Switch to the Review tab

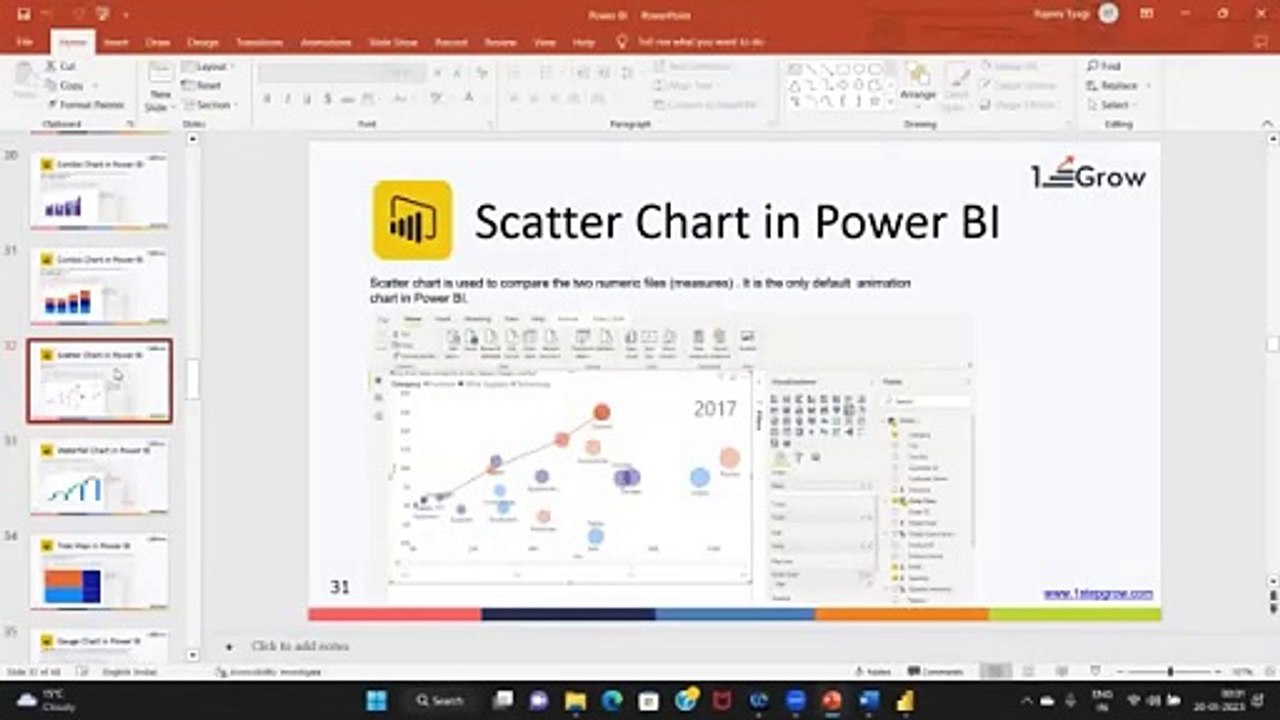[500, 43]
